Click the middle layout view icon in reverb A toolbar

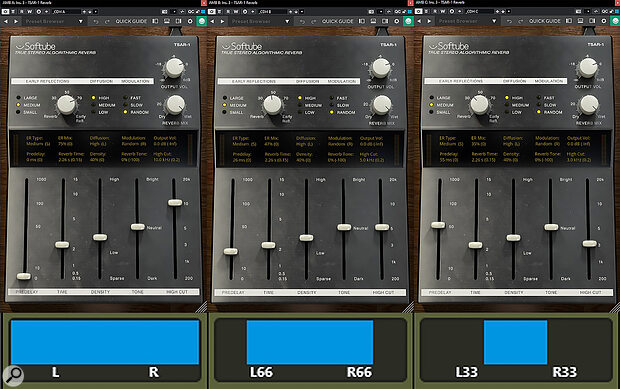click(x=166, y=21)
